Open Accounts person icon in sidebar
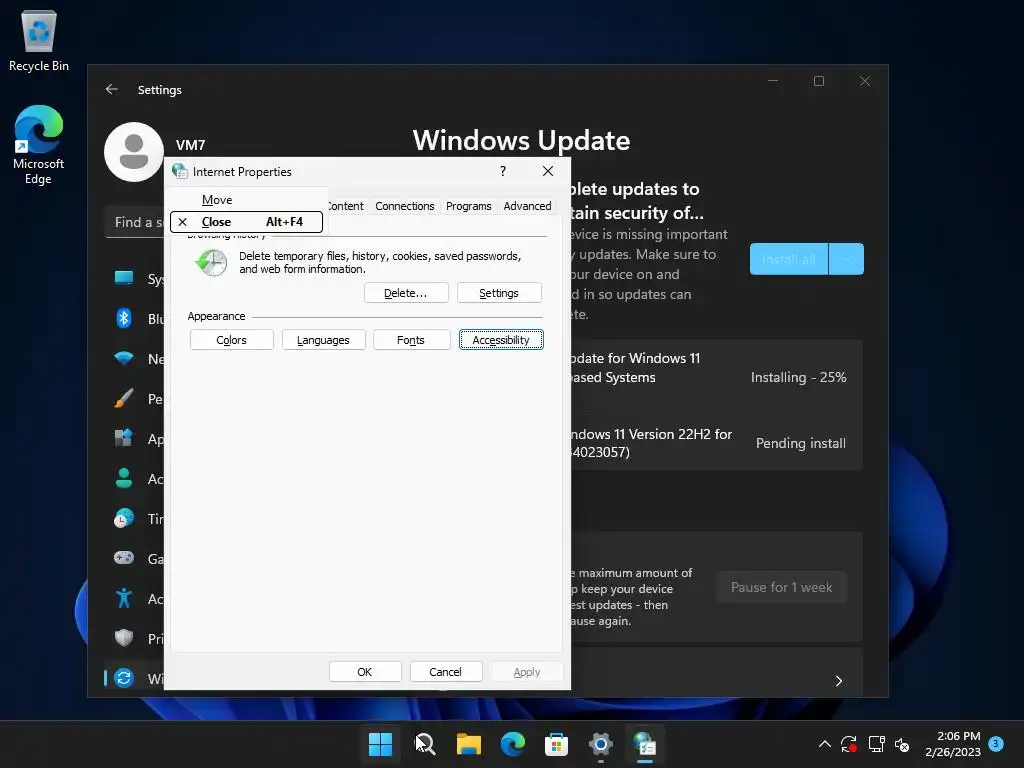 [x=124, y=478]
